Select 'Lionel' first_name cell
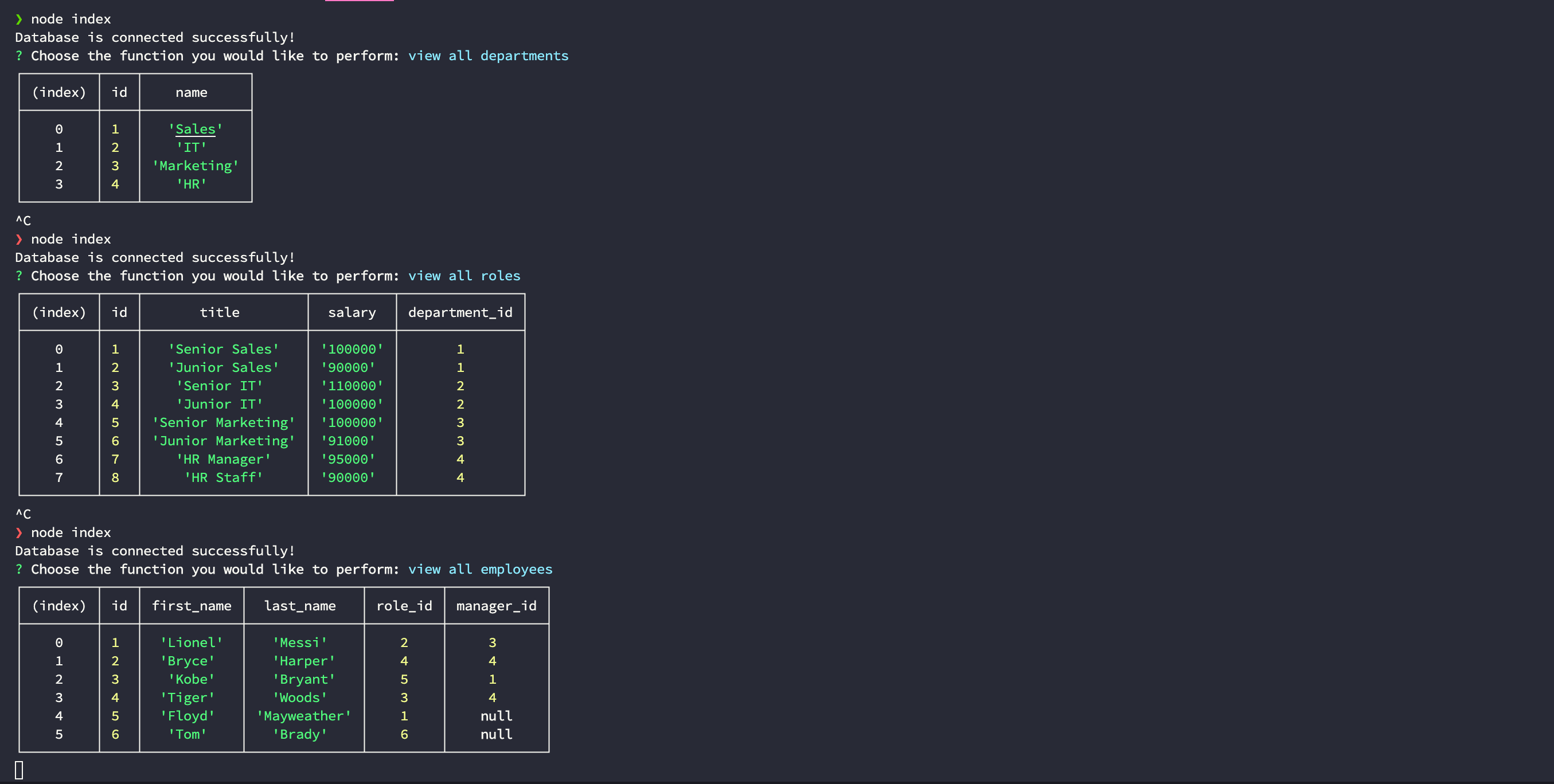The height and width of the screenshot is (784, 1554). coord(190,642)
